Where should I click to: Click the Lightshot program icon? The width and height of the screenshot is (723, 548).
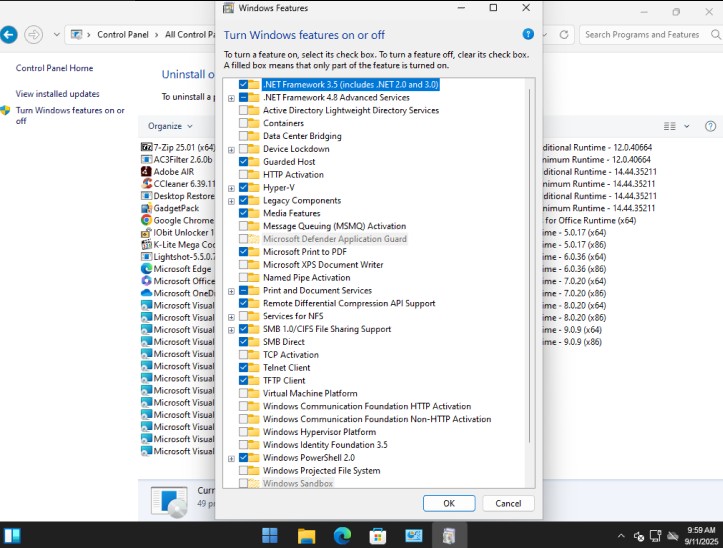coord(146,256)
